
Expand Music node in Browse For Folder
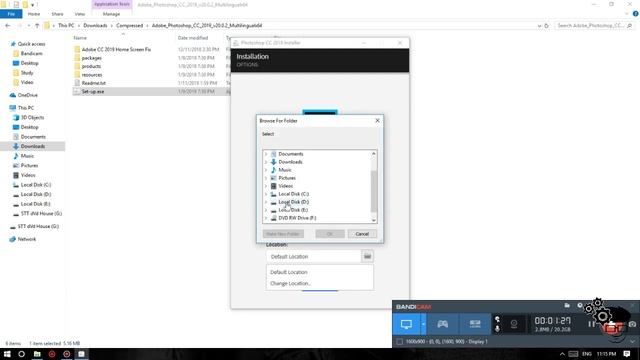(x=266, y=170)
